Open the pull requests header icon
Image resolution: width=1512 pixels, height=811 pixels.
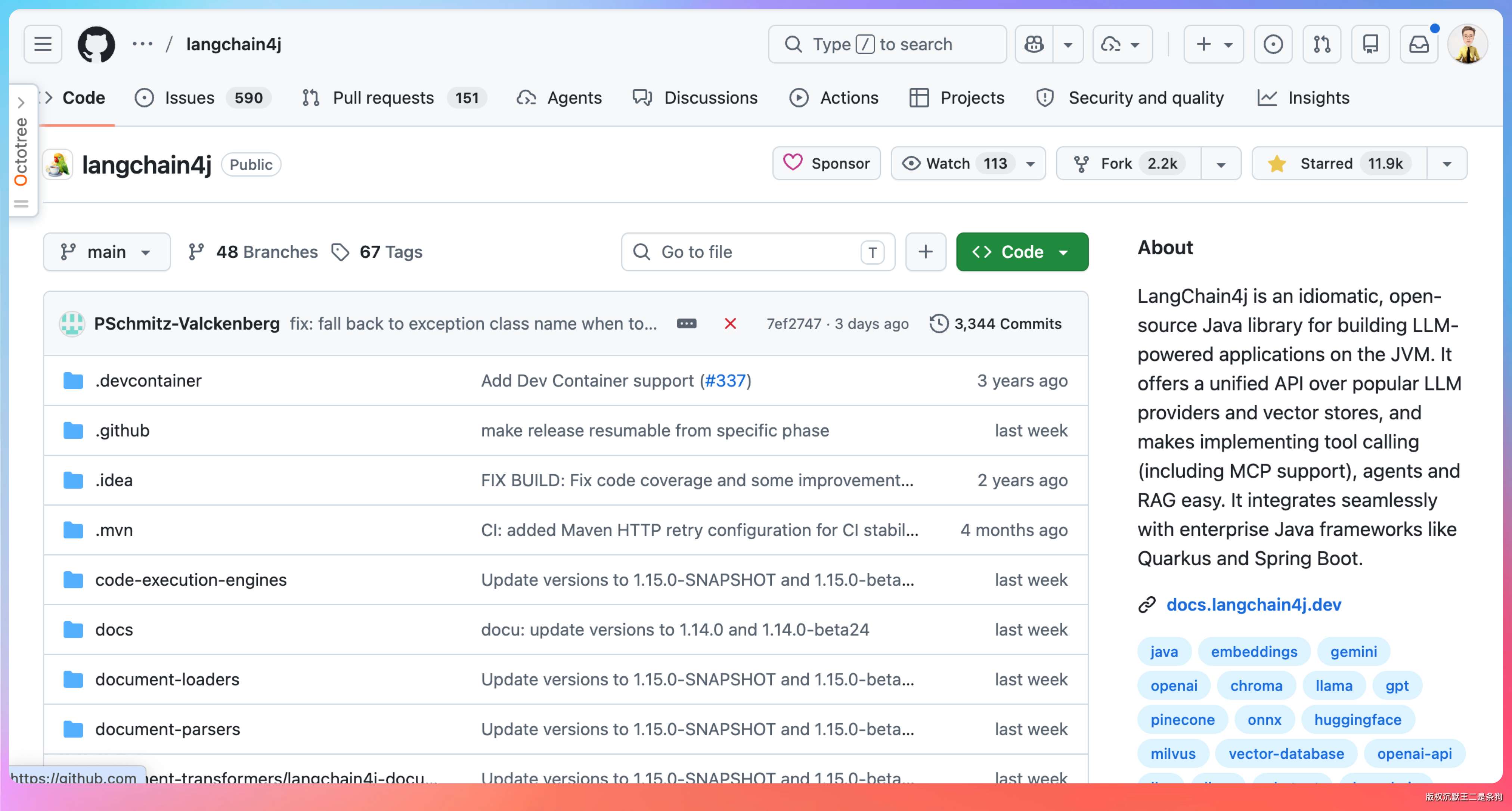click(1322, 44)
